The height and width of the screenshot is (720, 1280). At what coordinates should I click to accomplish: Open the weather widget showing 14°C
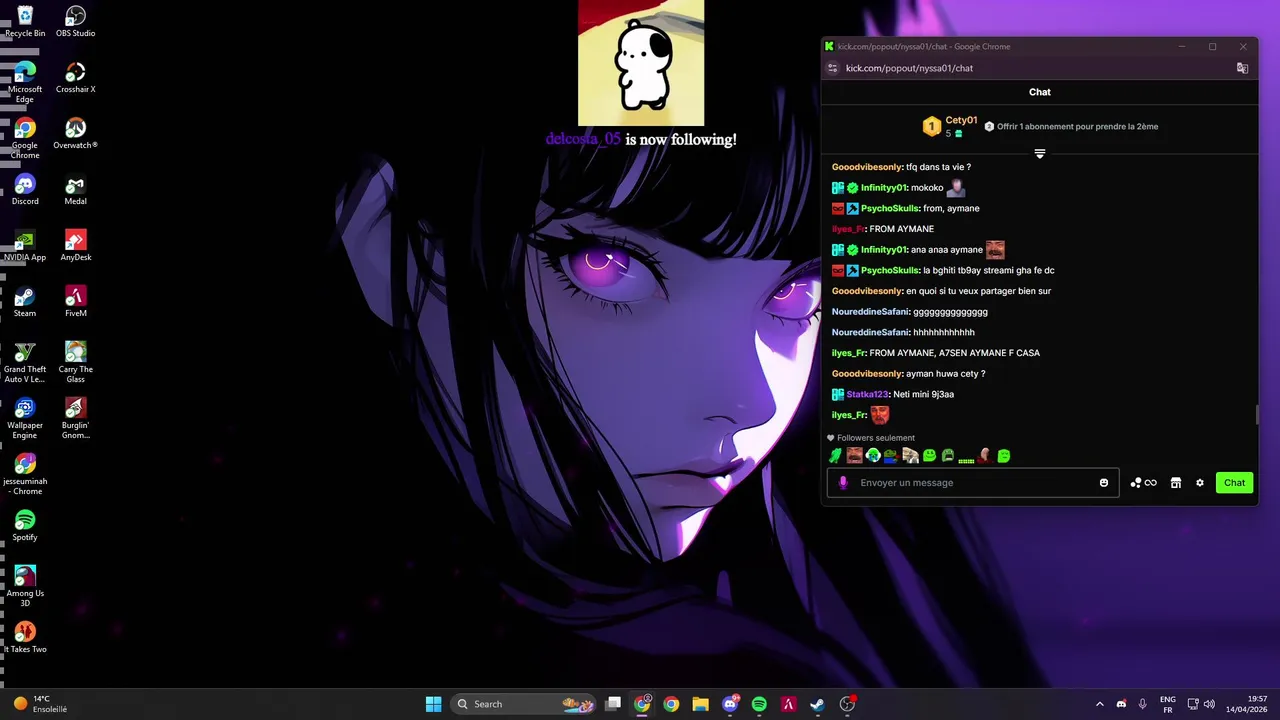click(40, 704)
